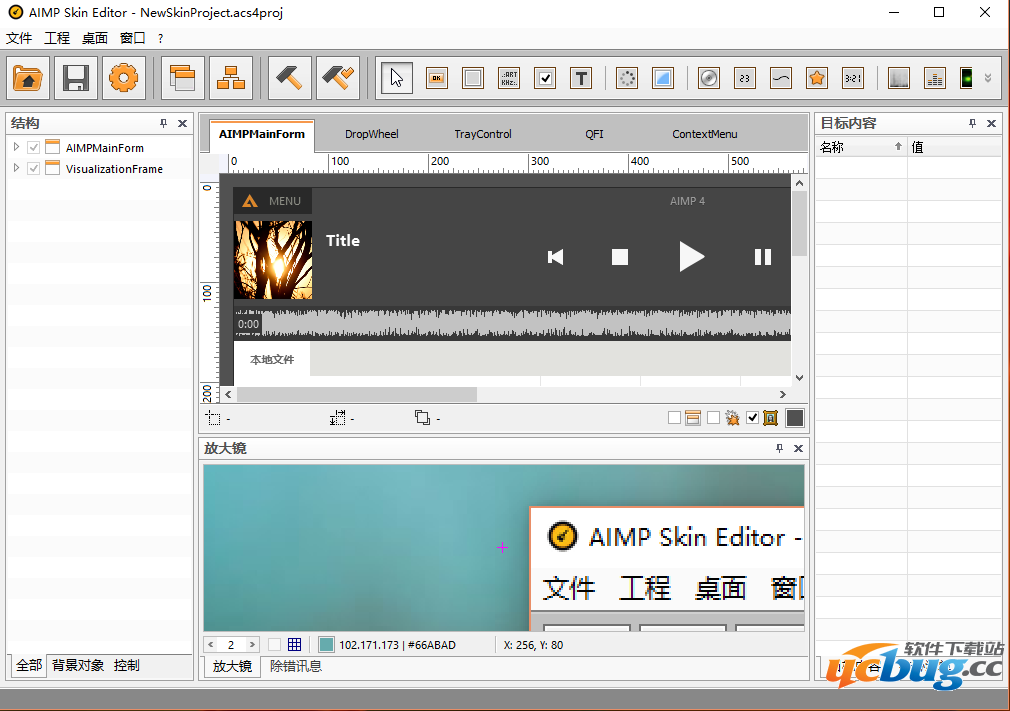
Task: Open the toolbar overflow chevron
Action: pos(988,78)
